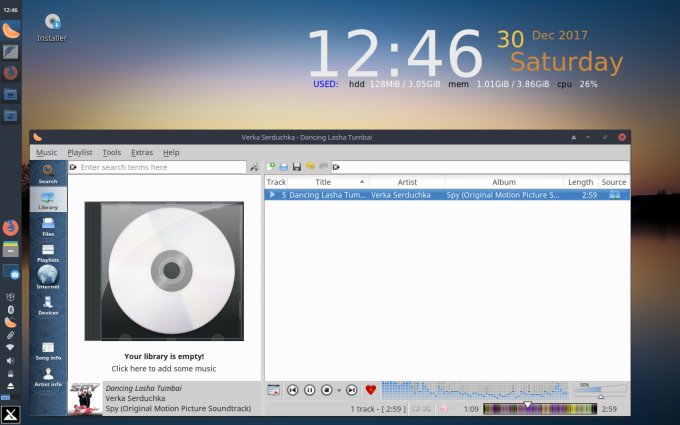Click the Clementine system tray icon

10,322
